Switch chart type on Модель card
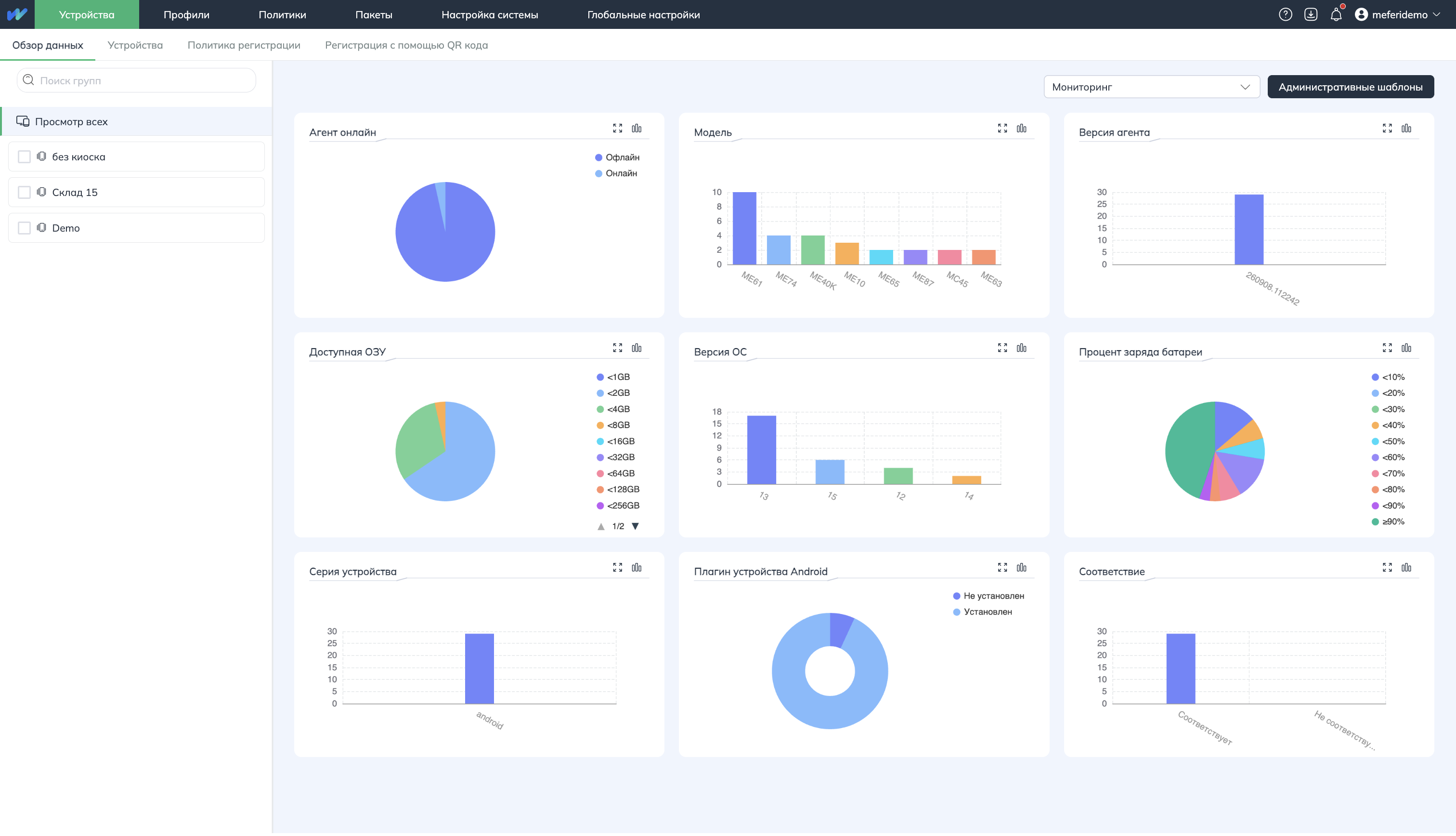Viewport: 1456px width, 836px height. (1022, 128)
